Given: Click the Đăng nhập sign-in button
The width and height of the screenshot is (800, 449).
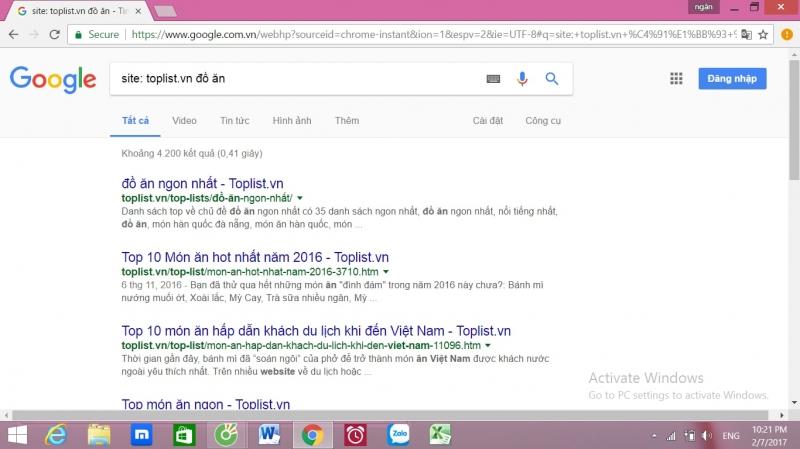Looking at the screenshot, I should (732, 78).
